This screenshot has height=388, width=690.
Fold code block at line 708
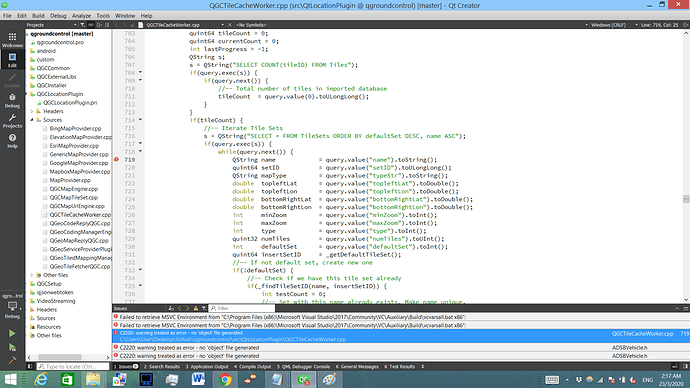pyautogui.click(x=140, y=73)
